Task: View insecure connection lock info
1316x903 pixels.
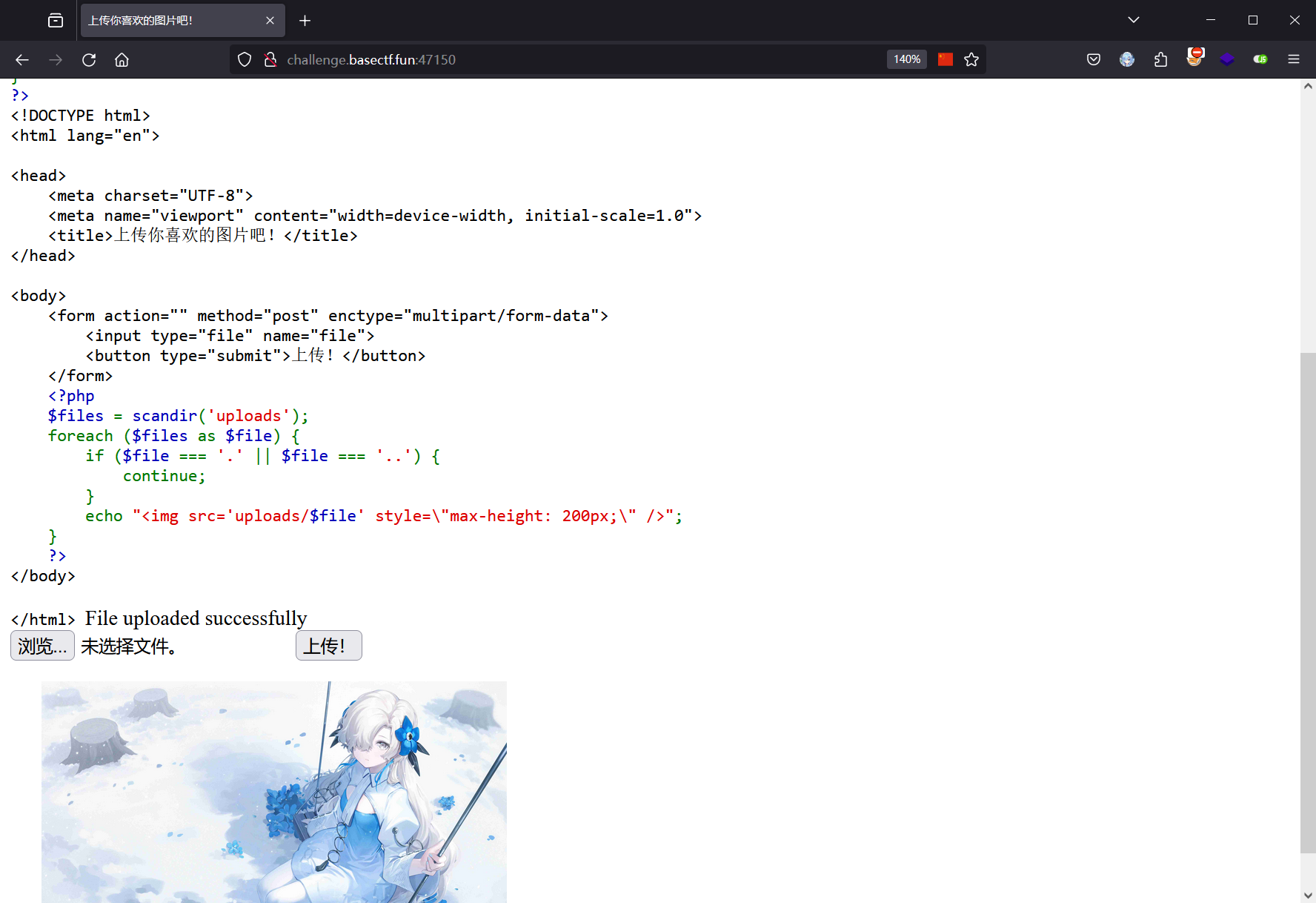Action: point(270,59)
